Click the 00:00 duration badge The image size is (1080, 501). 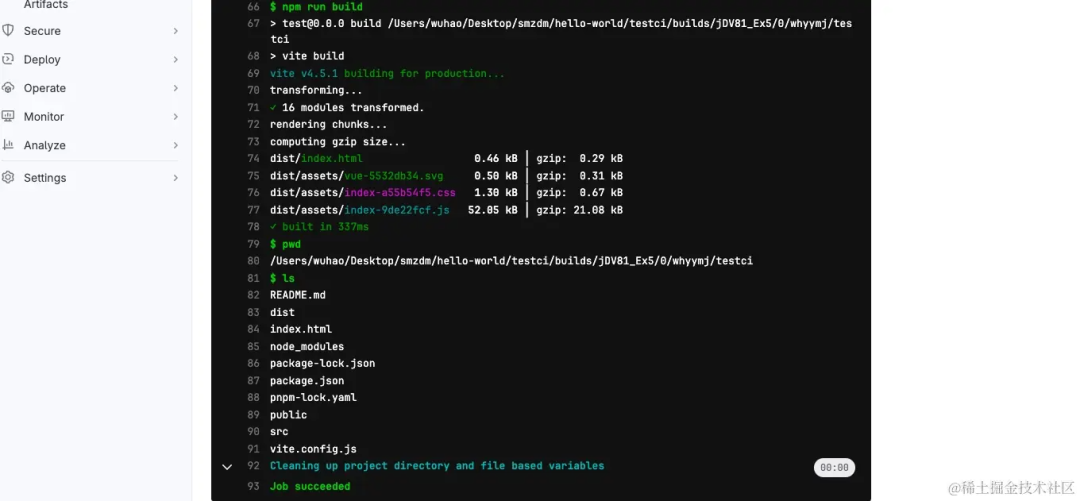click(834, 467)
